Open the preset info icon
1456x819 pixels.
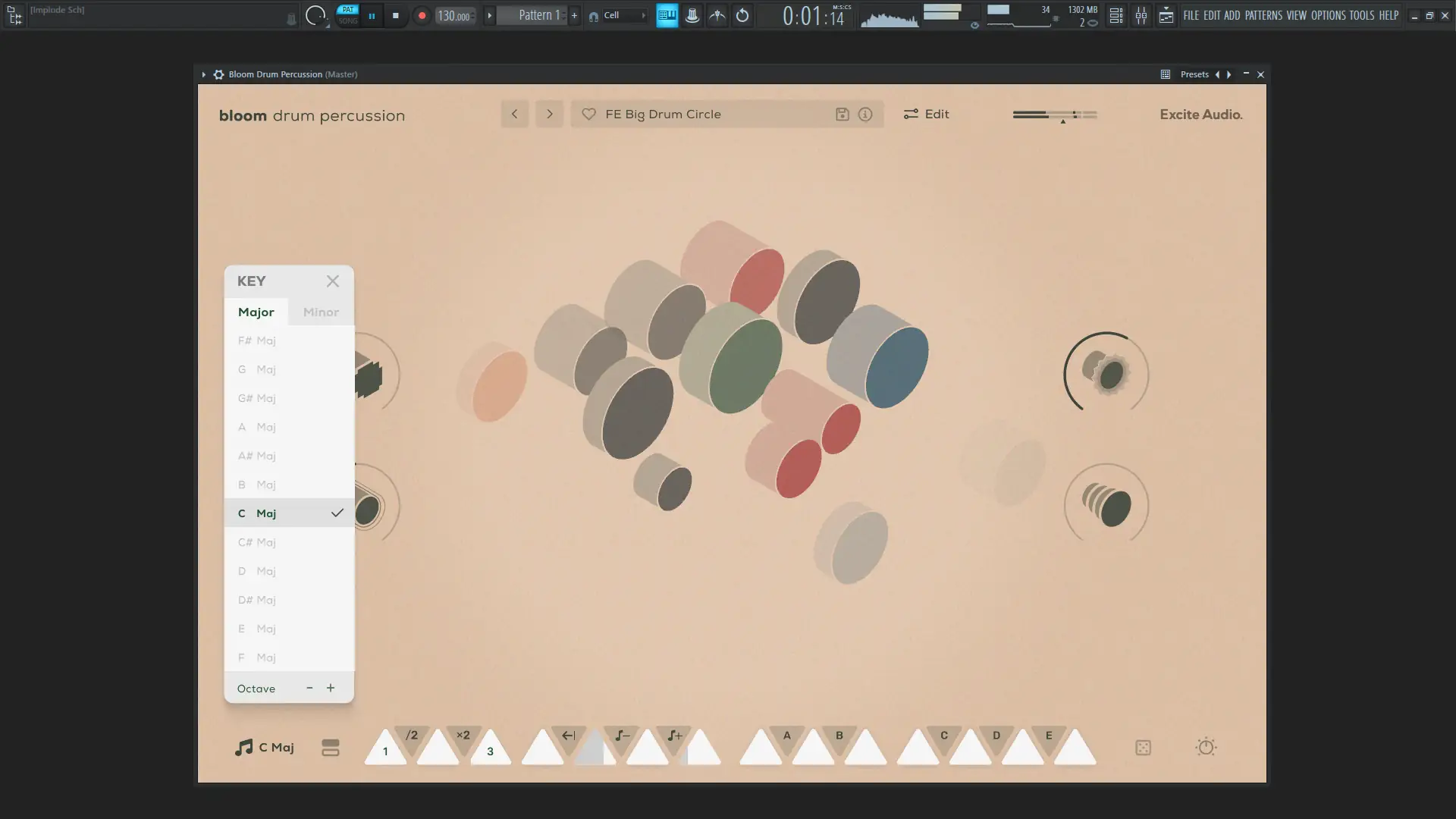coord(865,115)
